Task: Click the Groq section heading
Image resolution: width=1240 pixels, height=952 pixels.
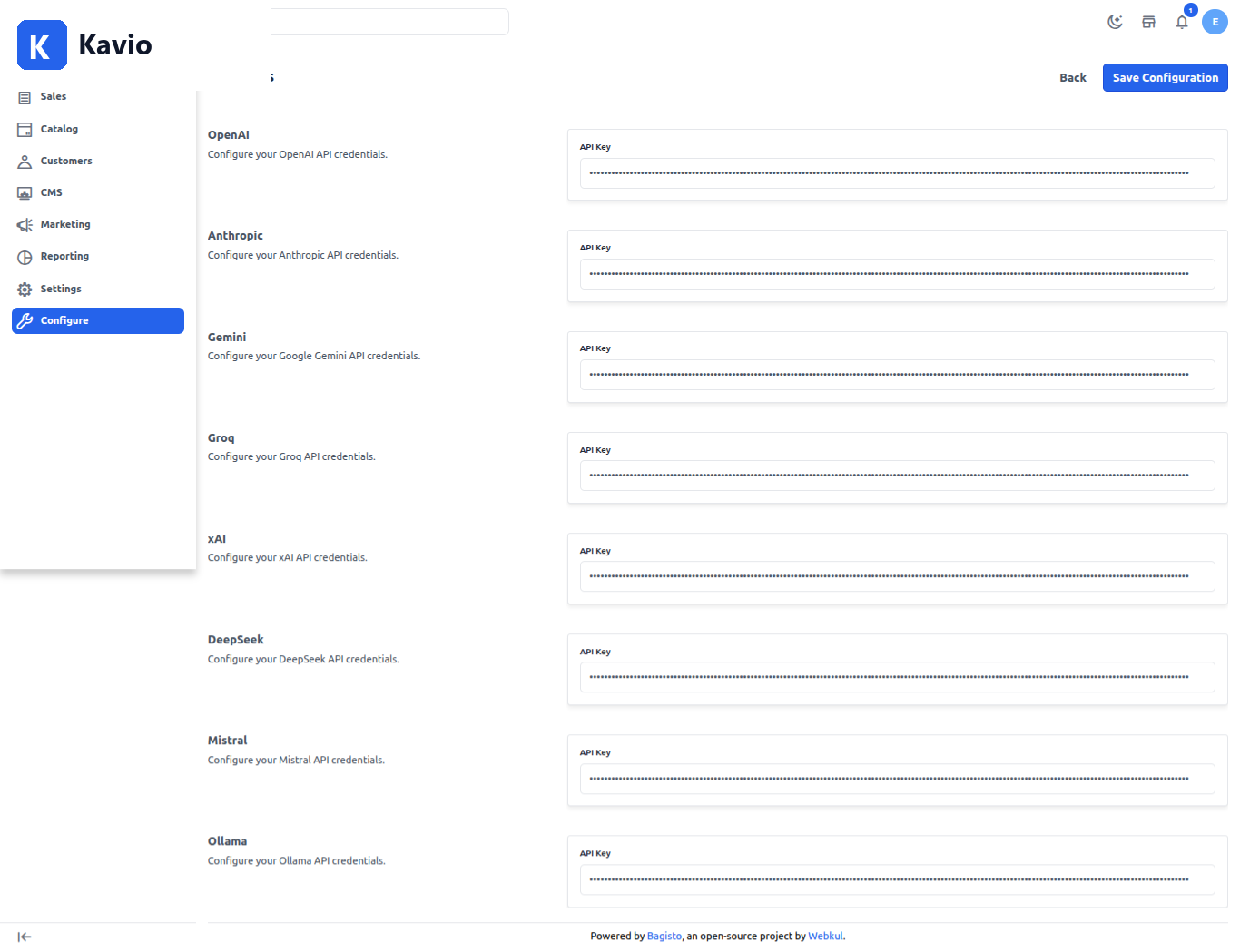Action: 221,437
